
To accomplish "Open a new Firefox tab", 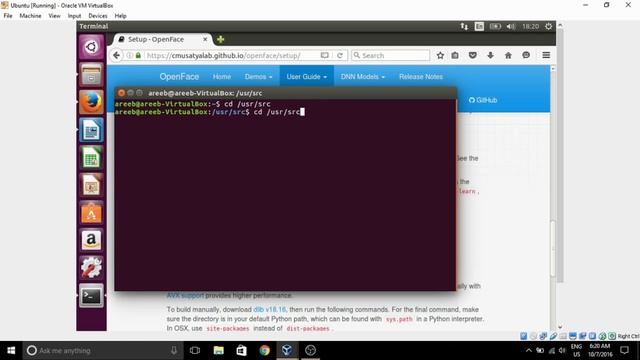I will tap(220, 39).
